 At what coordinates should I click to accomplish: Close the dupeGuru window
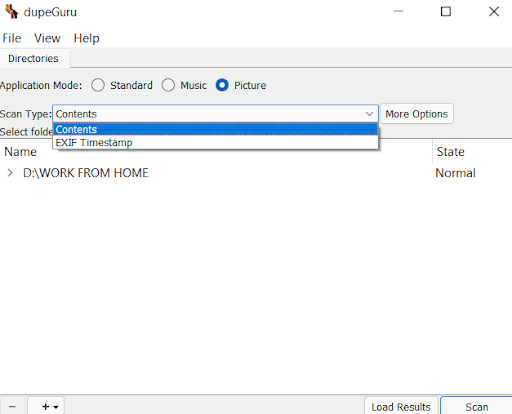click(x=494, y=11)
